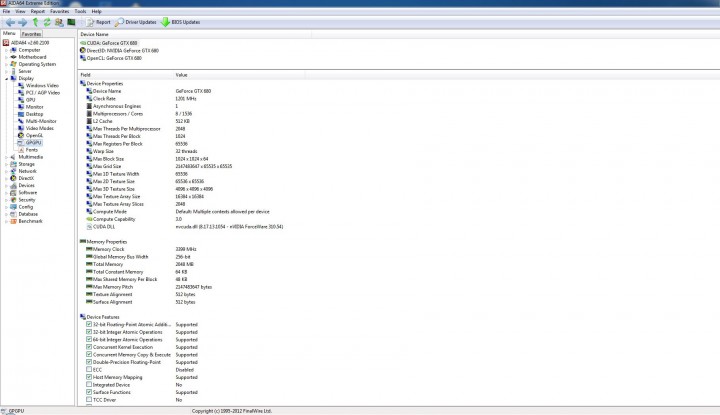Expand the Operating System tree node
This screenshot has width=720, height=415.
coord(6,64)
